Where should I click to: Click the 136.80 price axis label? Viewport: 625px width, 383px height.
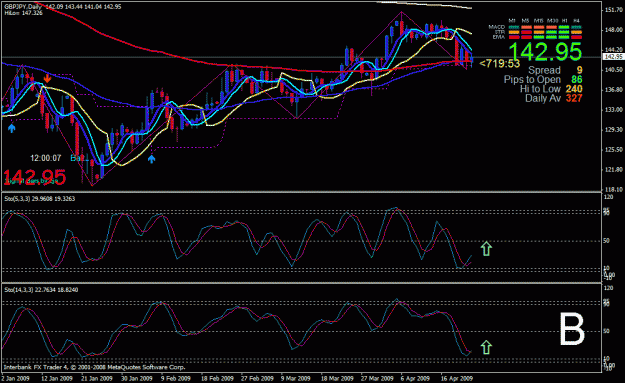coord(613,90)
